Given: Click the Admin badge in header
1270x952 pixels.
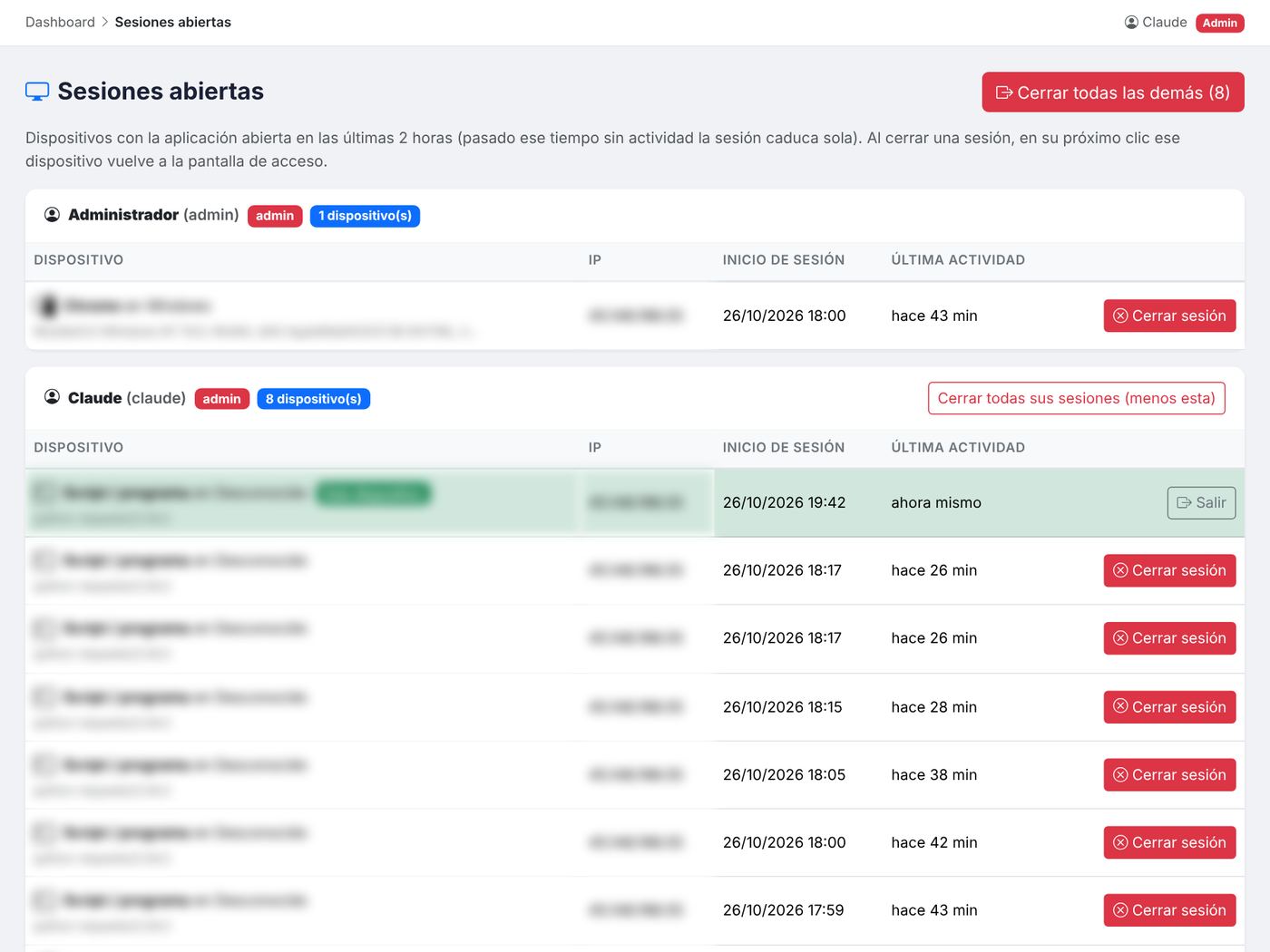Looking at the screenshot, I should point(1219,23).
